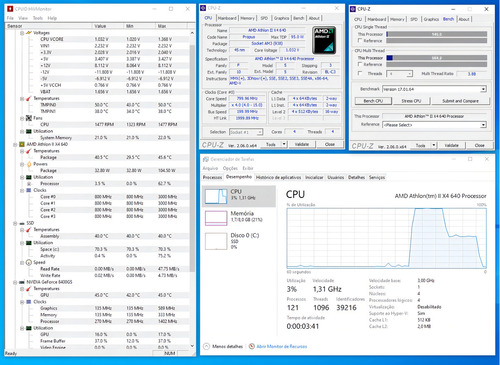
Task: Switch to Mainboard tab in left CPU-Z window
Action: [x=227, y=18]
